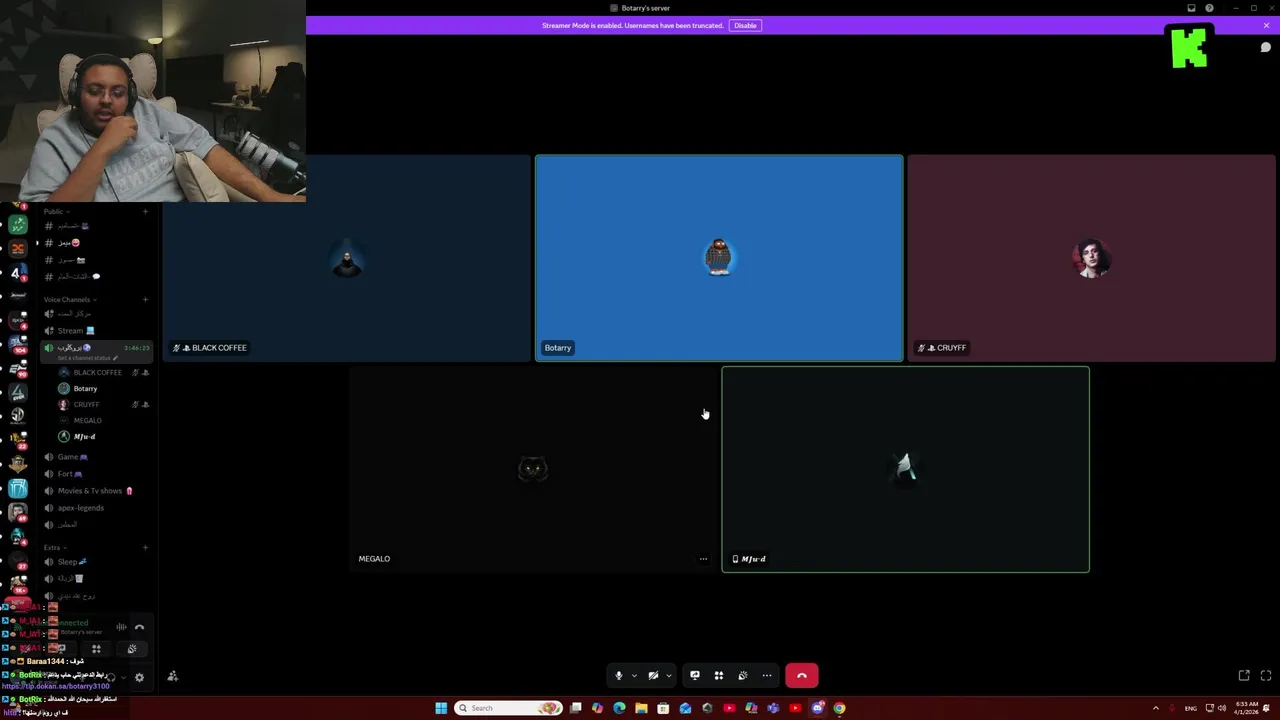
Task: Disable Streamer Mode from the banner
Action: [x=745, y=25]
